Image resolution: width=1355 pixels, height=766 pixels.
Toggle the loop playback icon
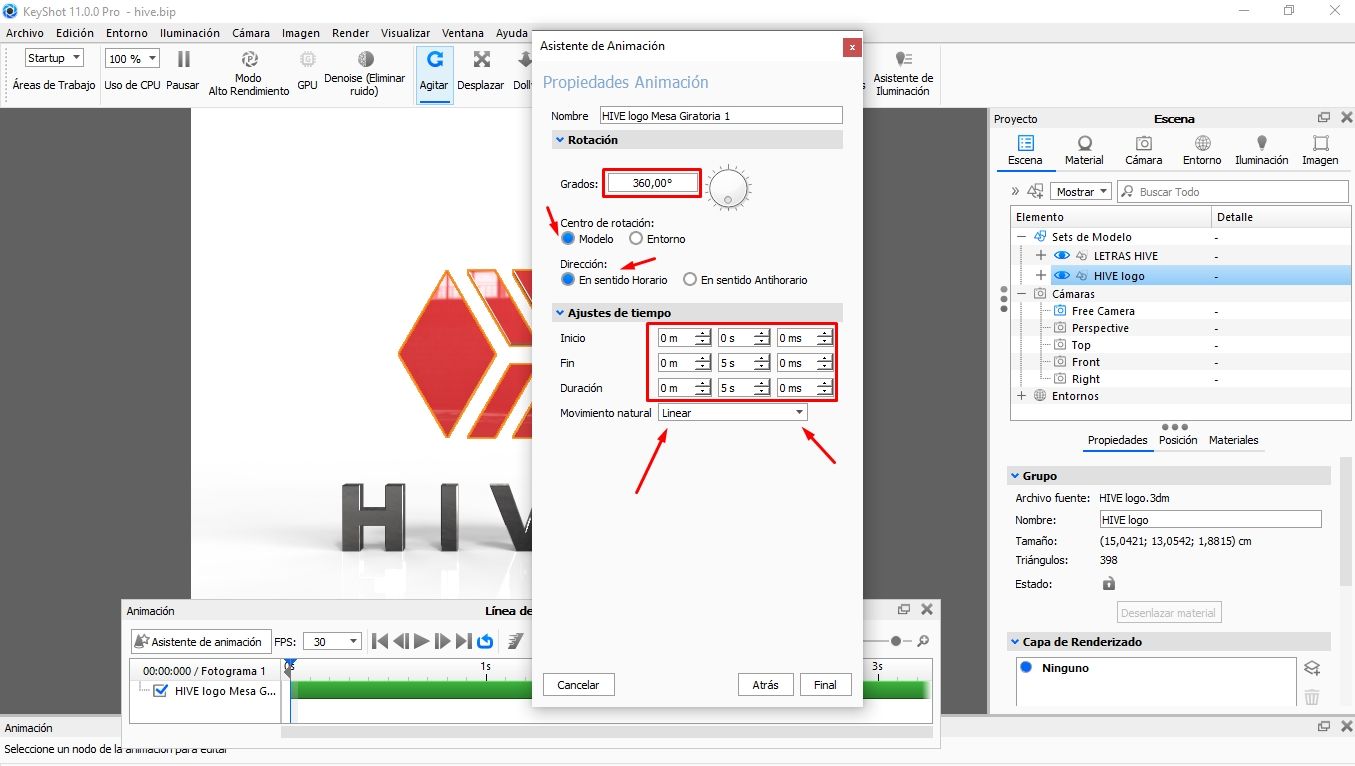485,641
